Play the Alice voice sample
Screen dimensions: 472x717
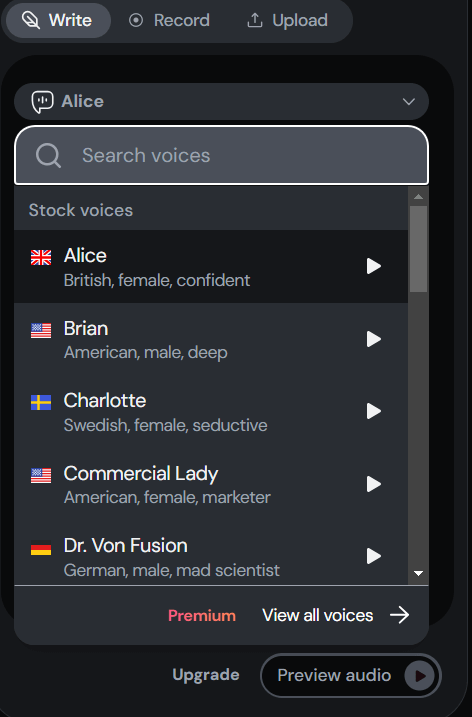(374, 266)
